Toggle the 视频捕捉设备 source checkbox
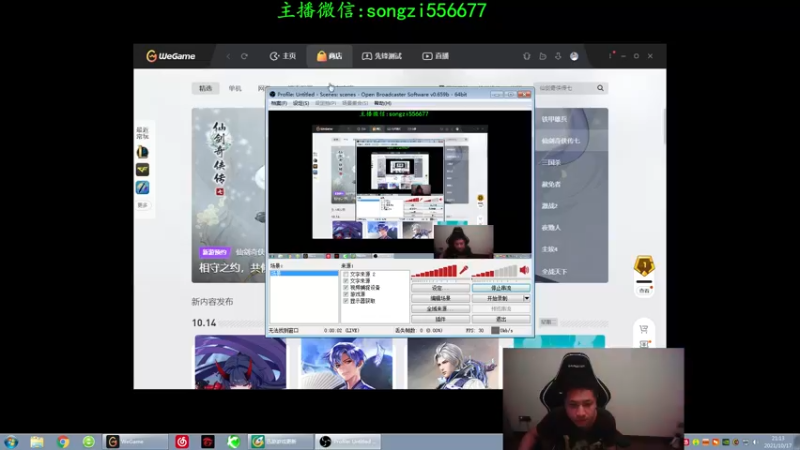This screenshot has width=800, height=450. pos(346,288)
